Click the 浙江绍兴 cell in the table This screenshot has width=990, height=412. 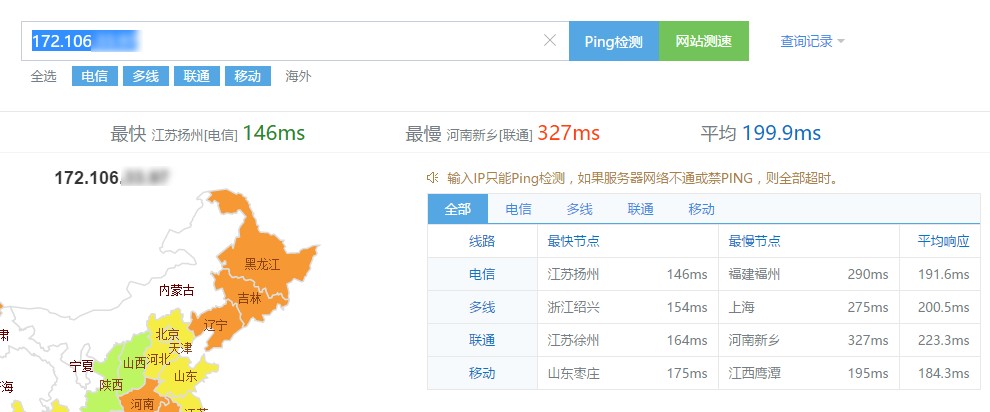[573, 307]
